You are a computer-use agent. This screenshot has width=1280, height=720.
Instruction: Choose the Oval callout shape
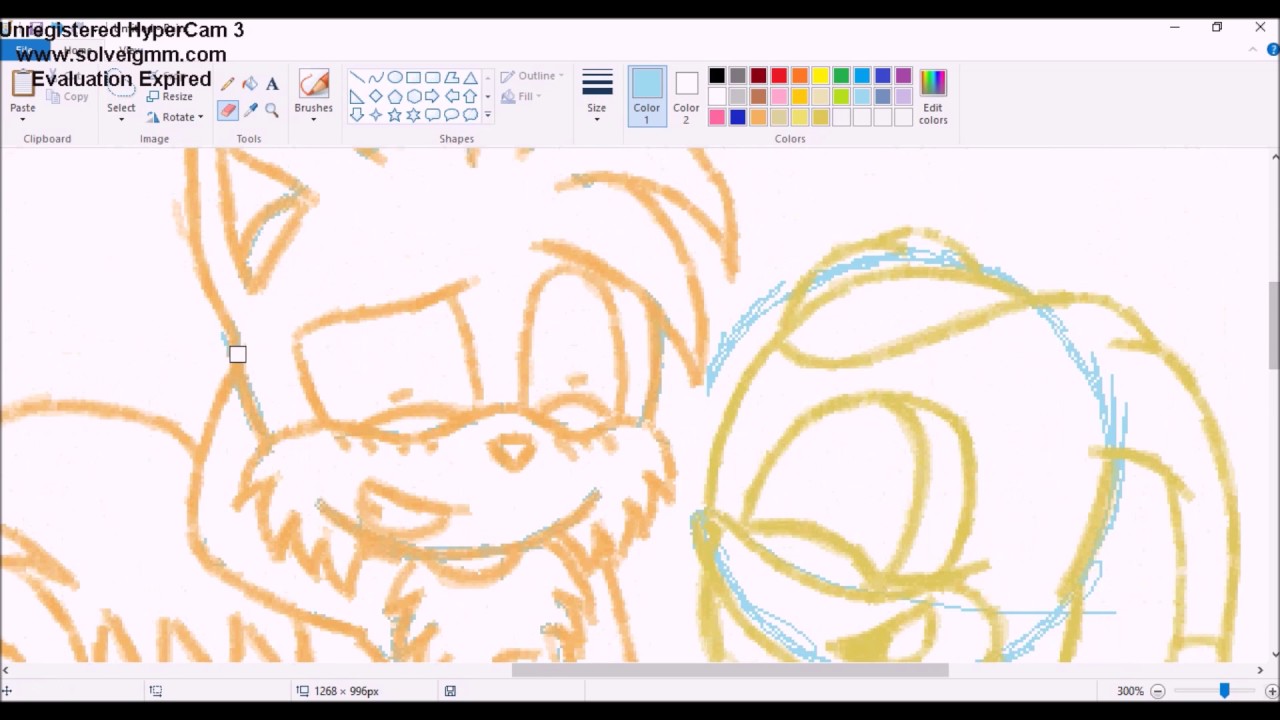[452, 115]
